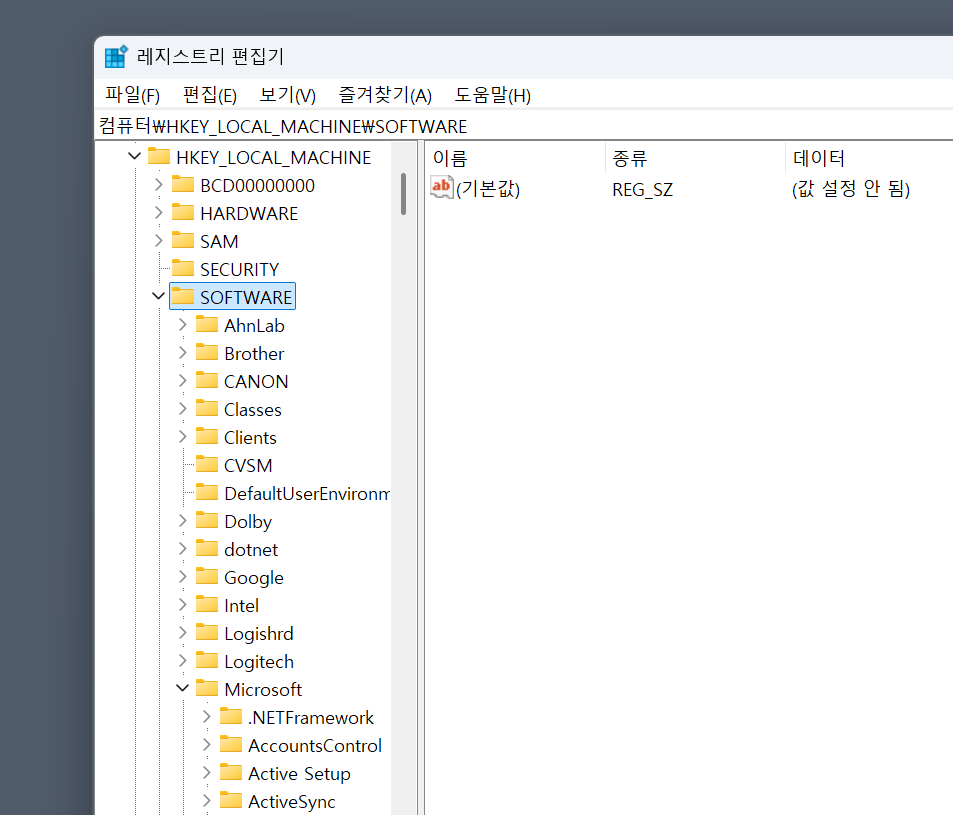
Task: Click the CANON folder icon
Action: (207, 380)
